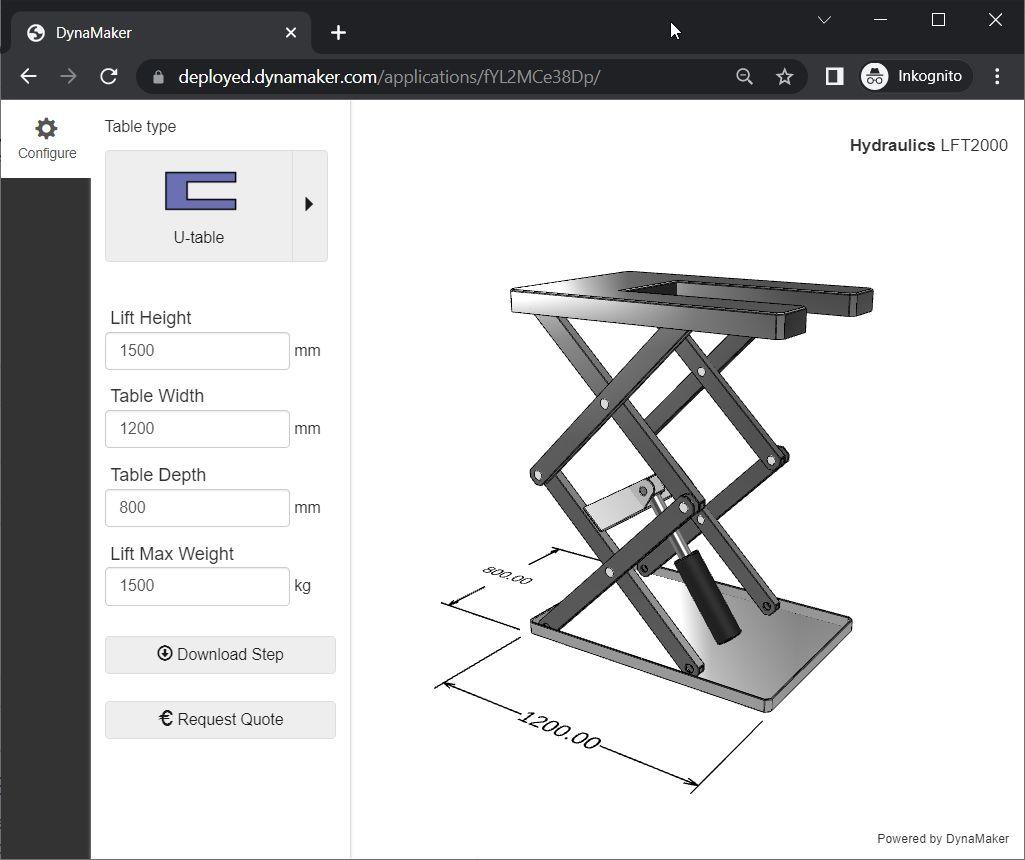Click the Table Depth input field
Image resolution: width=1025 pixels, height=860 pixels.
[197, 508]
